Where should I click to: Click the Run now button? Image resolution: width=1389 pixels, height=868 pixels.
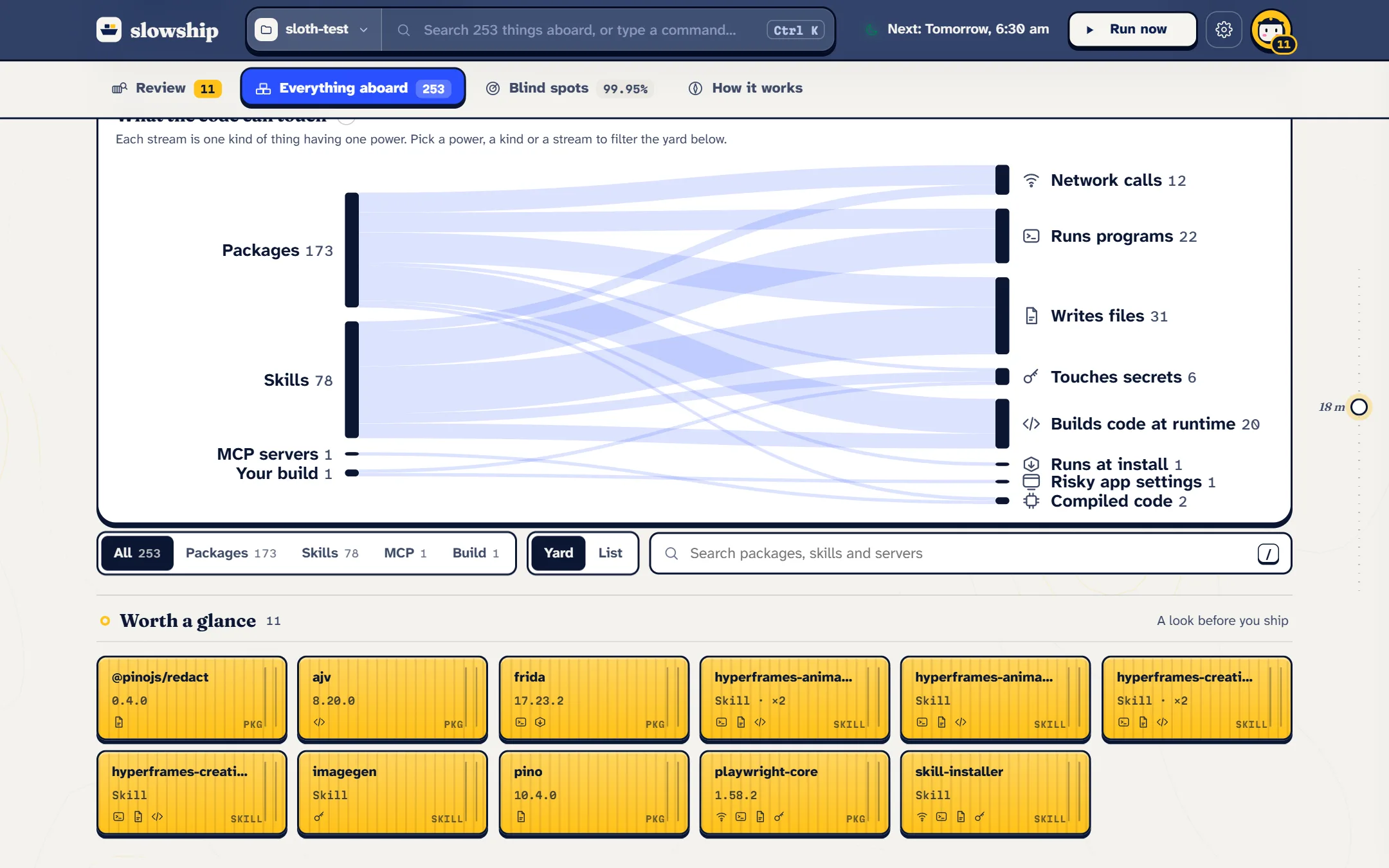coord(1132,30)
